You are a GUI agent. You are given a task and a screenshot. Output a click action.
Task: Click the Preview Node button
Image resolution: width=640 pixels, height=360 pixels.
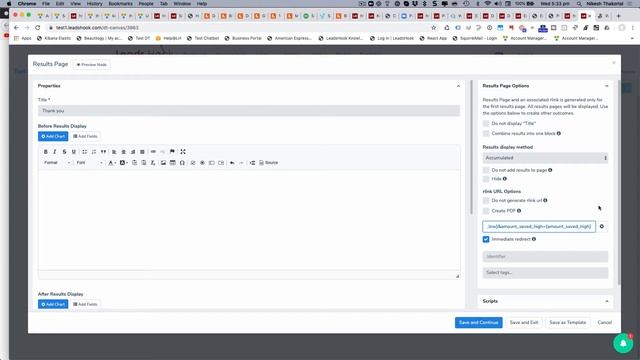[x=91, y=64]
